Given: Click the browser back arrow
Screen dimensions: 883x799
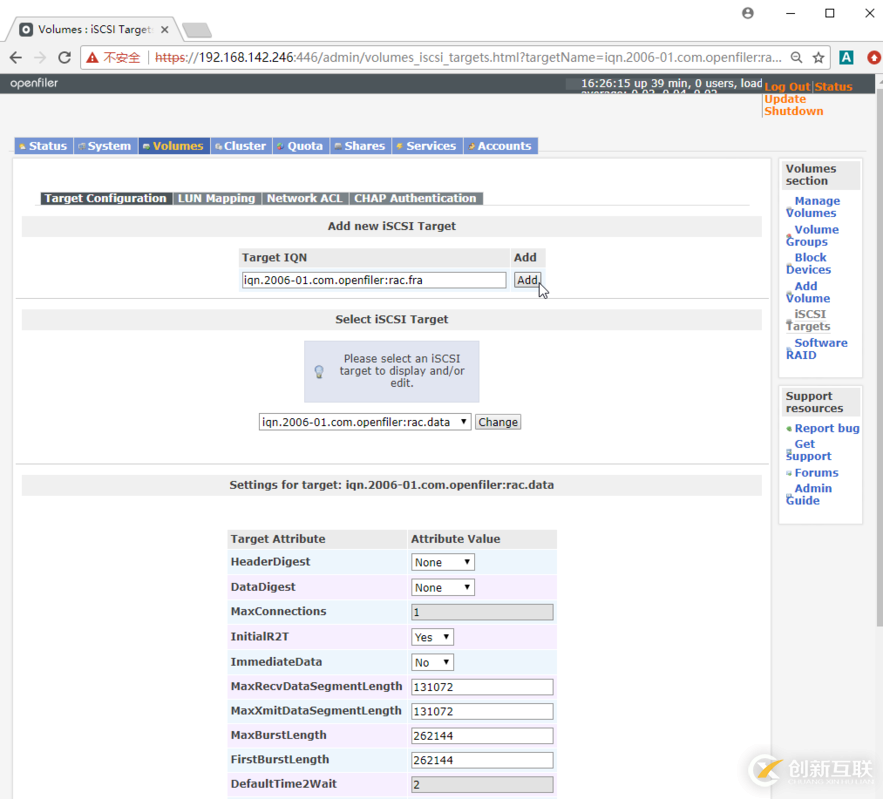Looking at the screenshot, I should click(16, 58).
